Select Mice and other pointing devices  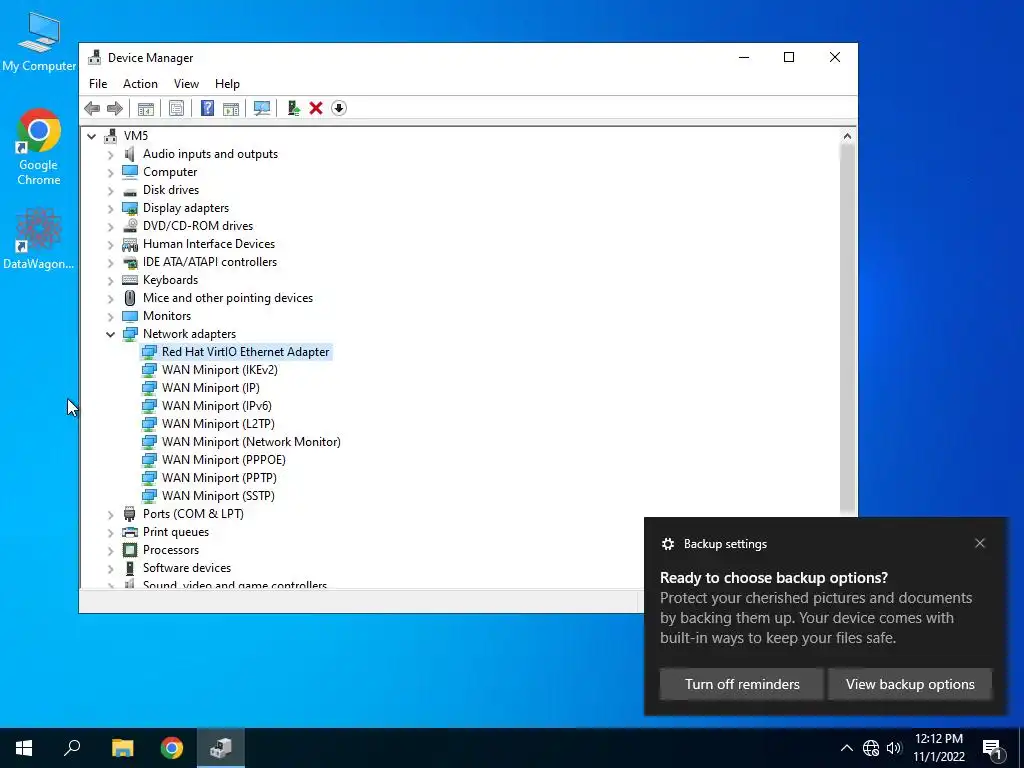(x=228, y=298)
